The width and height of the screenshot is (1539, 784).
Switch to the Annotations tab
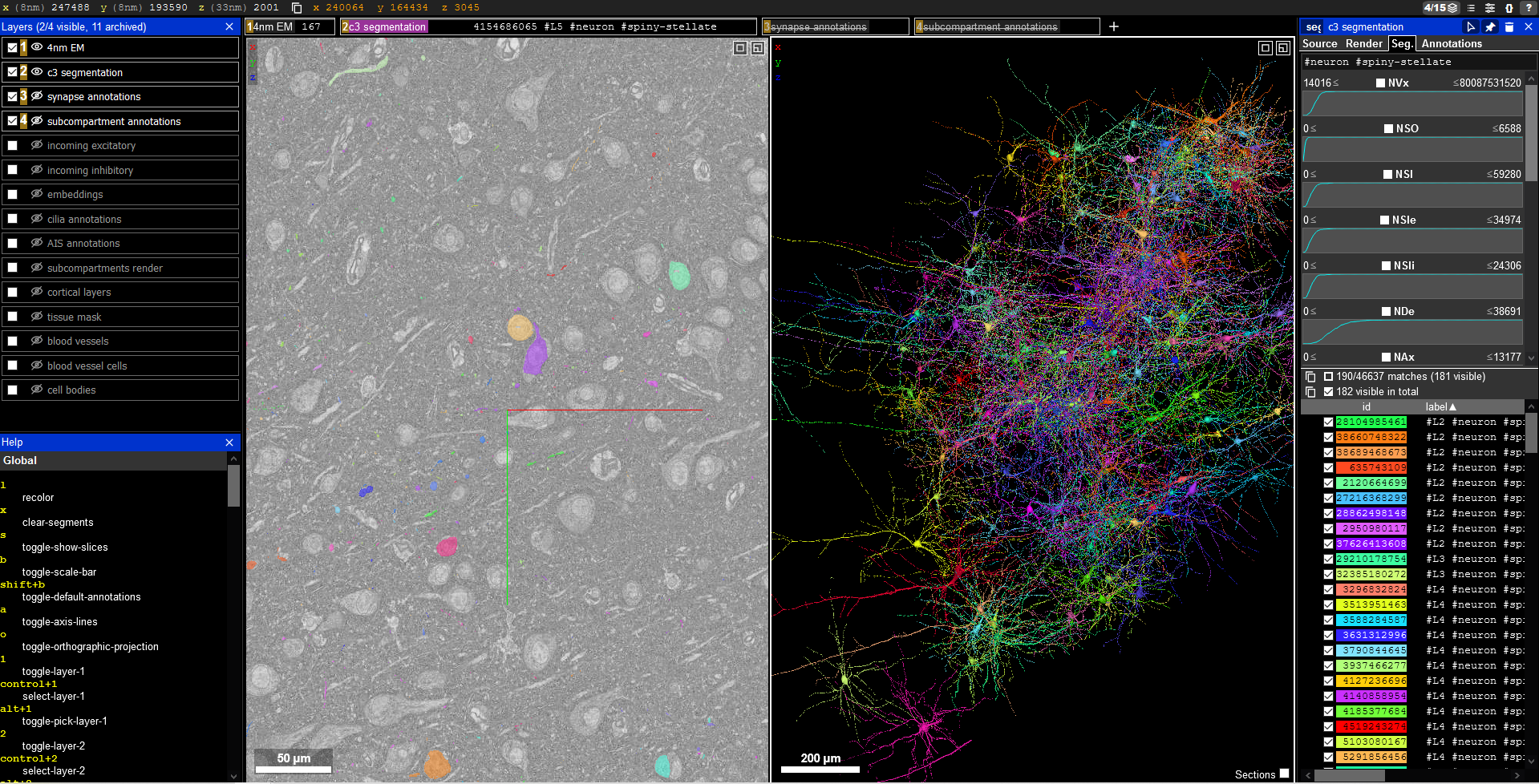pos(1452,44)
